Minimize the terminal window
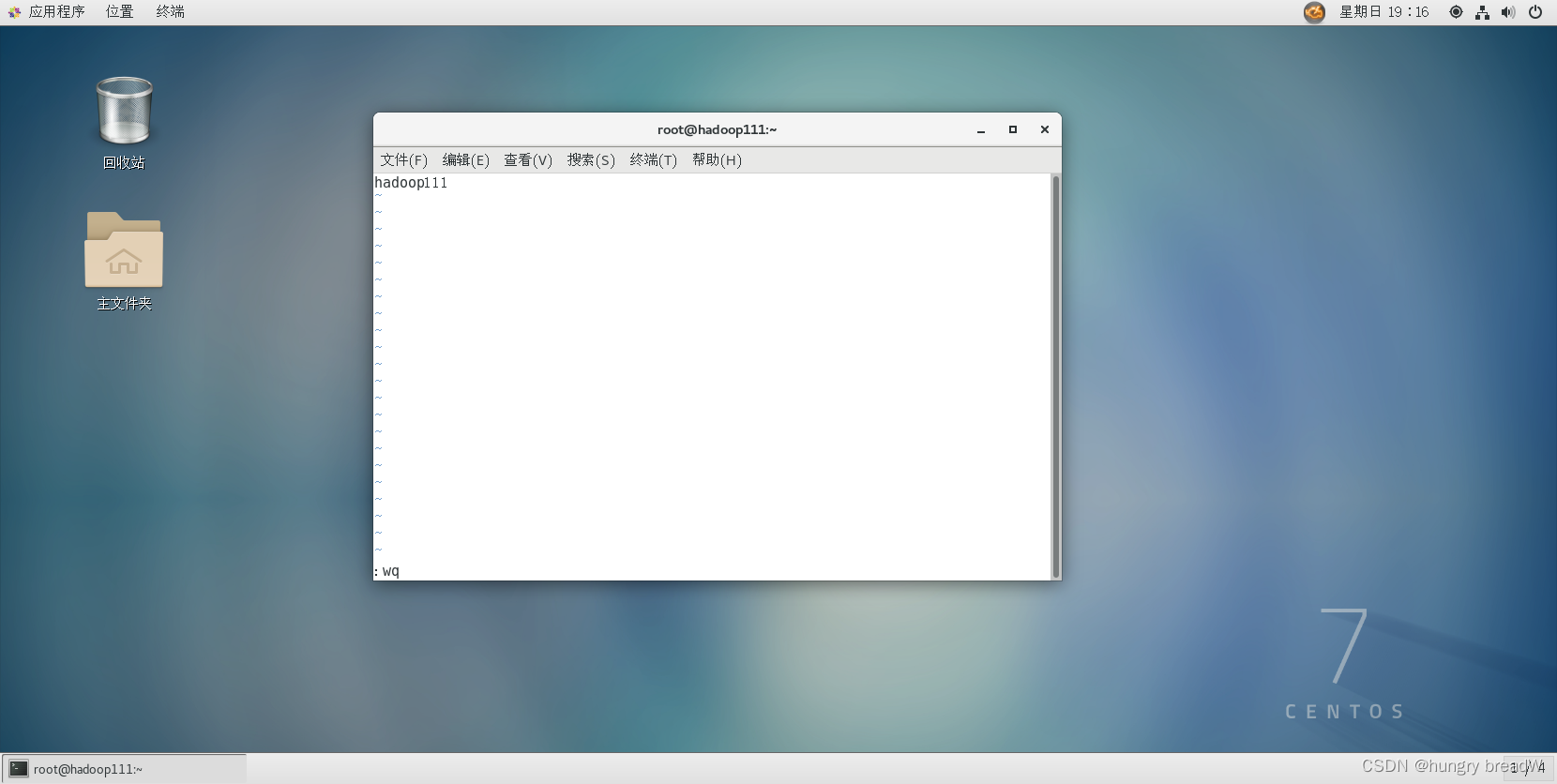Image resolution: width=1557 pixels, height=784 pixels. point(981,130)
